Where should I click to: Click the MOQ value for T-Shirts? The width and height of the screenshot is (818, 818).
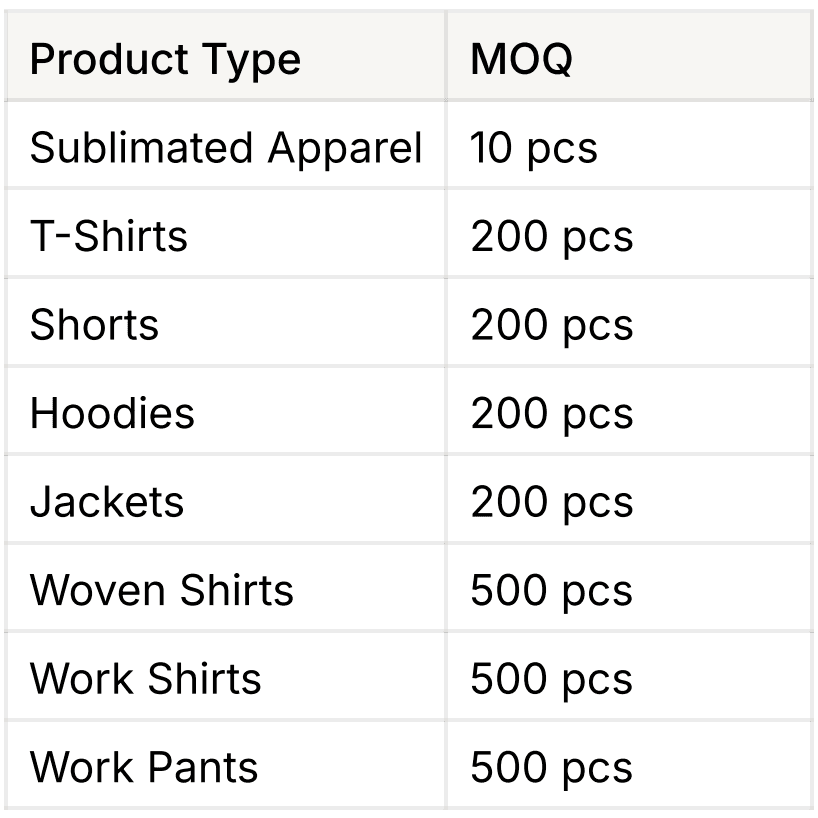(x=551, y=237)
